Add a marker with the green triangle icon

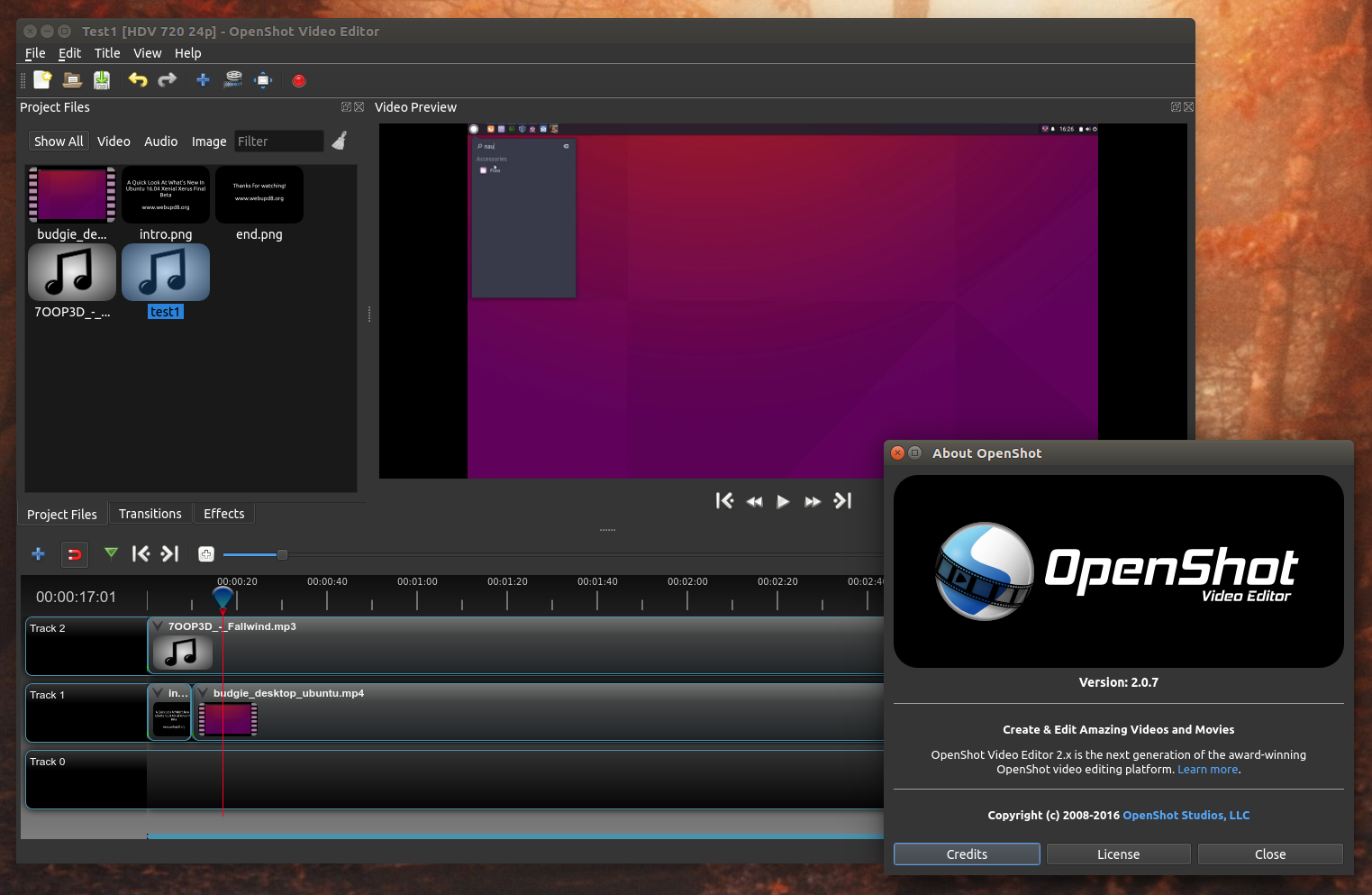pyautogui.click(x=111, y=553)
